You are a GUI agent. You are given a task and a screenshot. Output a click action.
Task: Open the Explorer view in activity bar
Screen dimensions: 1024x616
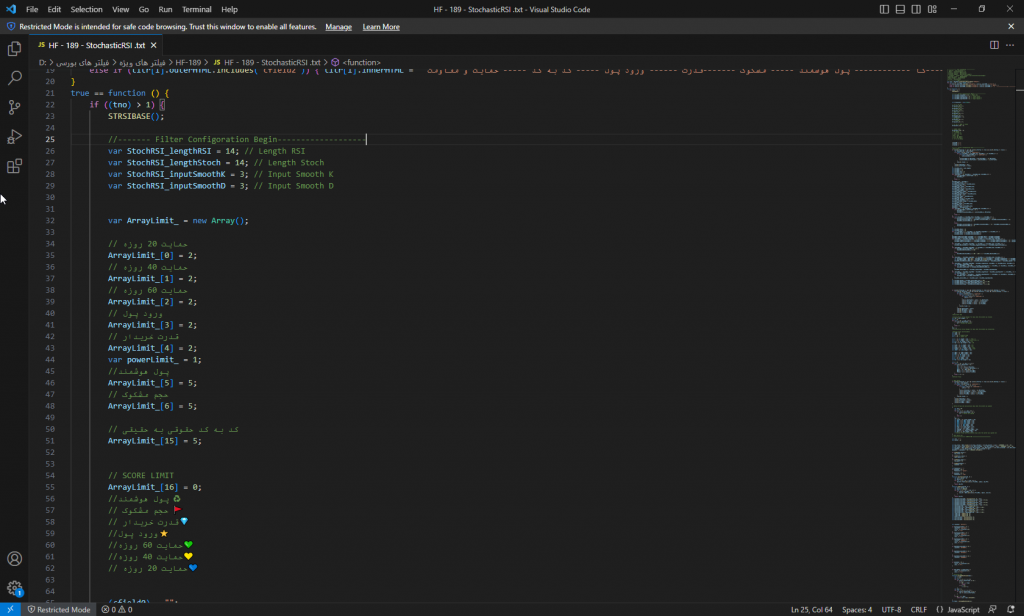click(x=14, y=47)
